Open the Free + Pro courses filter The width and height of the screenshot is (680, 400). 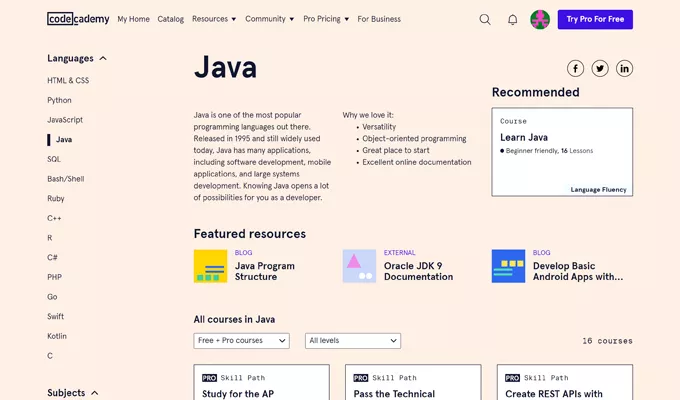click(x=242, y=341)
